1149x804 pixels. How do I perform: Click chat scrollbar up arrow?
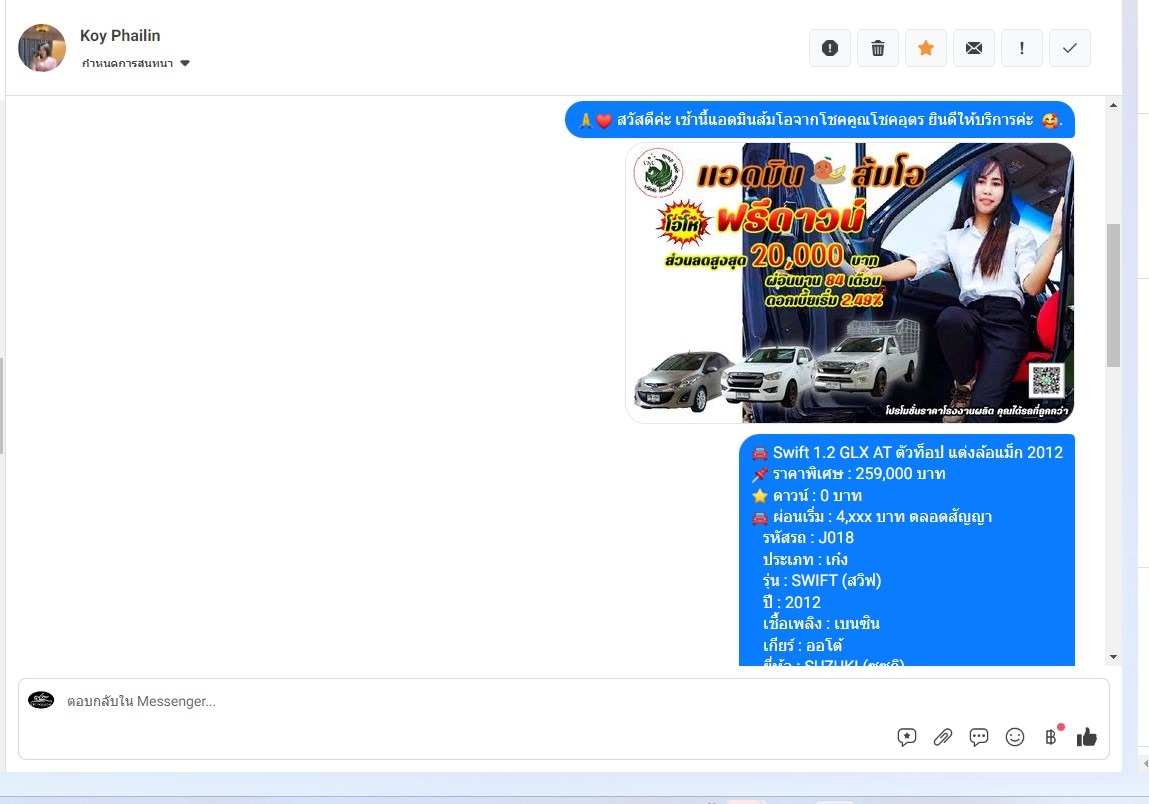(1113, 106)
